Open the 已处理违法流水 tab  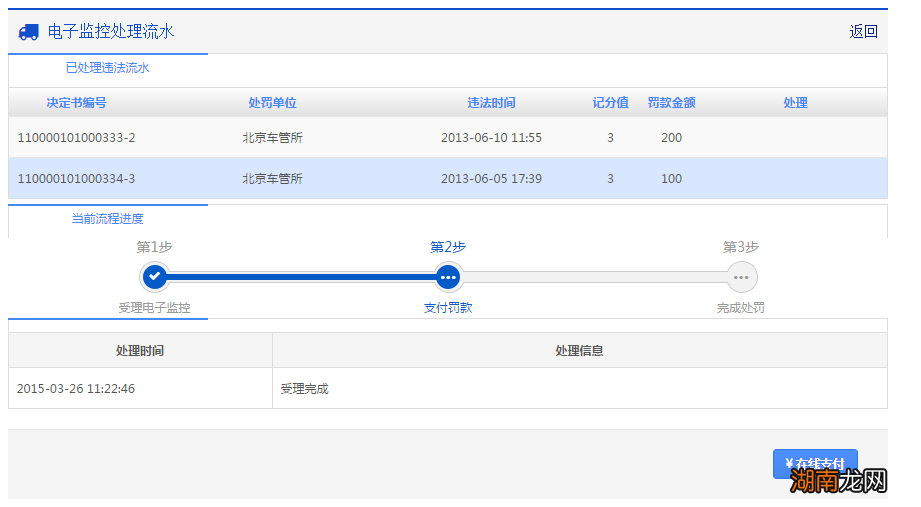(107, 68)
